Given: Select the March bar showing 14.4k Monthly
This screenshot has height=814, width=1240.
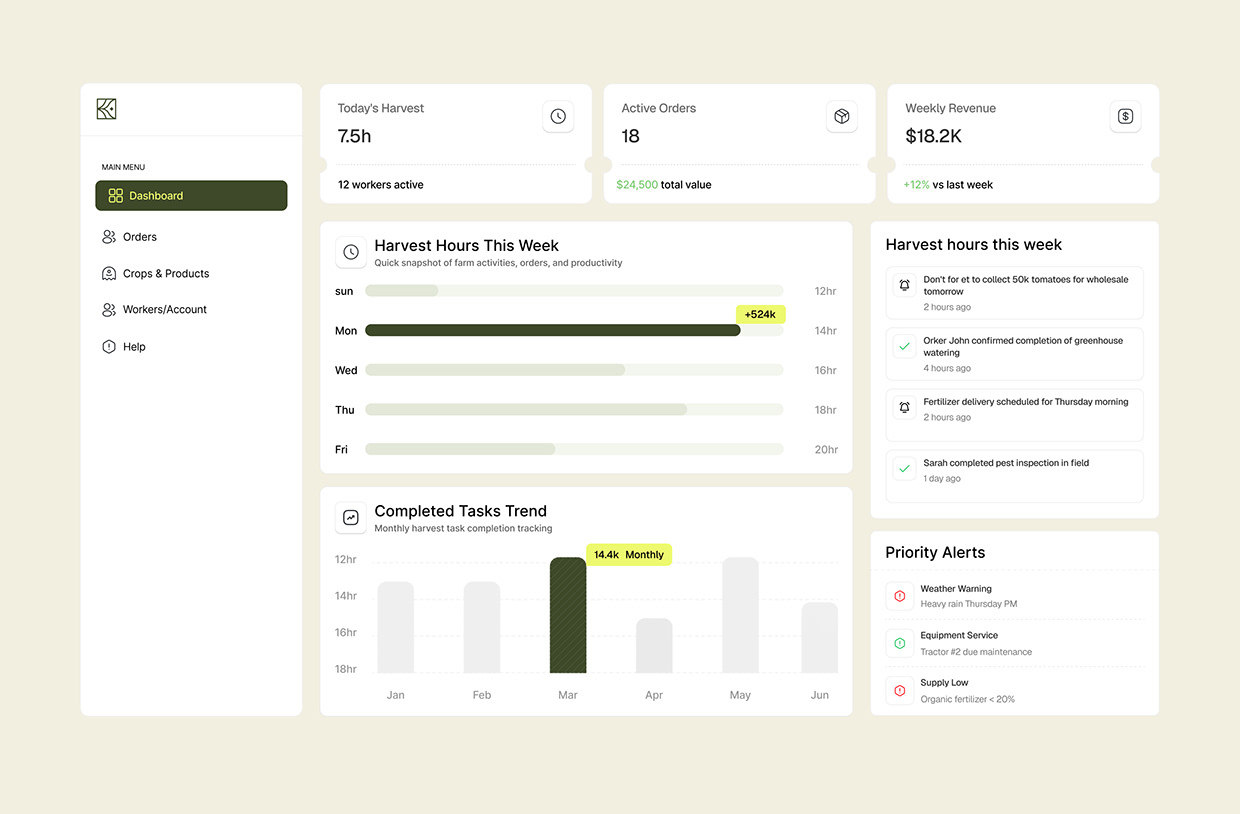Looking at the screenshot, I should pos(568,620).
